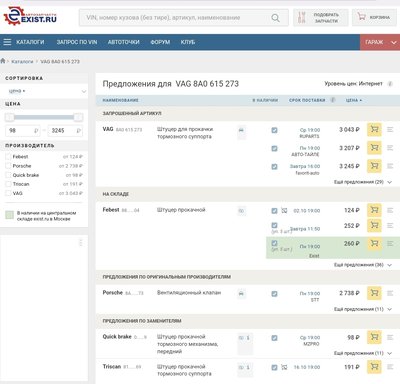The width and height of the screenshot is (400, 384).
Task: Open the lines menu for the 3 207 ₽ offer
Action: pyautogui.click(x=390, y=148)
